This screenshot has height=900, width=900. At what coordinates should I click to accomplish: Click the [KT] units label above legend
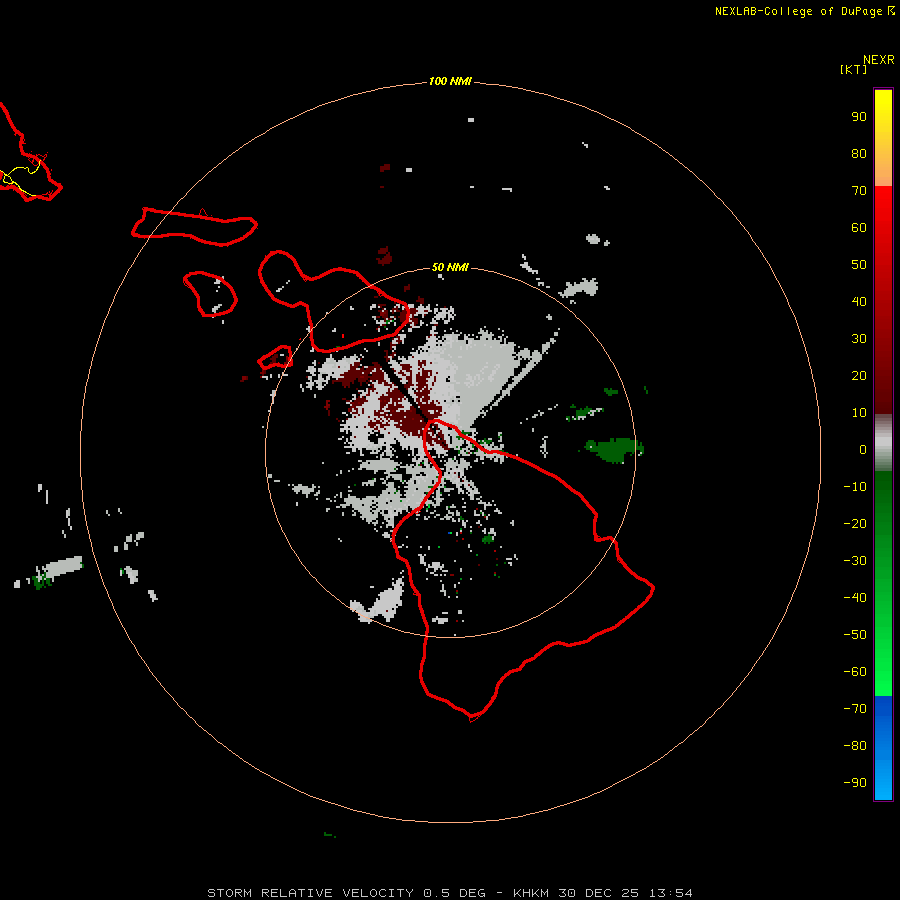click(853, 69)
